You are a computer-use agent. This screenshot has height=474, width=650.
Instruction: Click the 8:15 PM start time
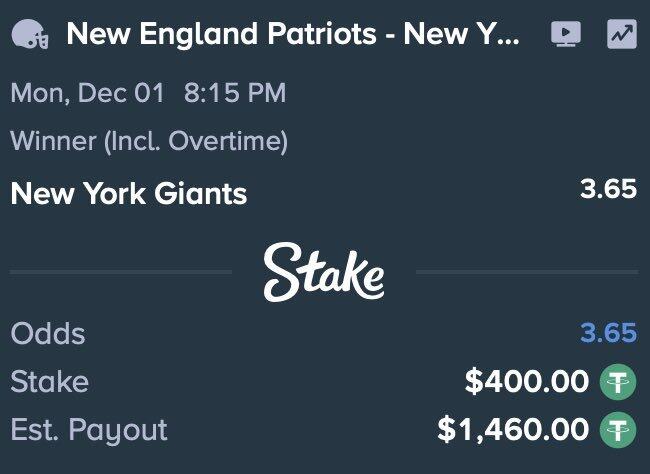tap(235, 94)
